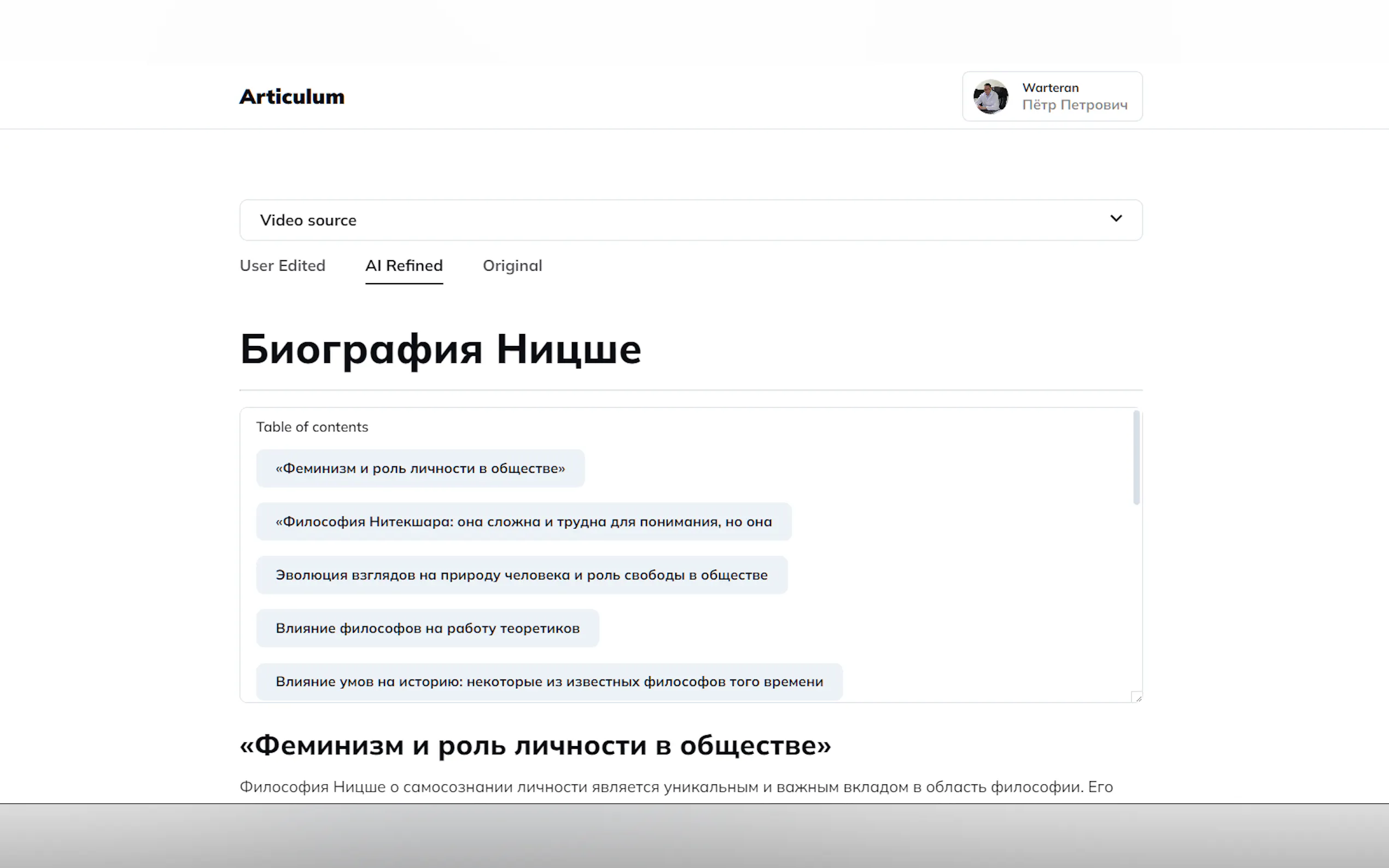Click the Table of contents label
This screenshot has height=868, width=1389.
(x=312, y=426)
